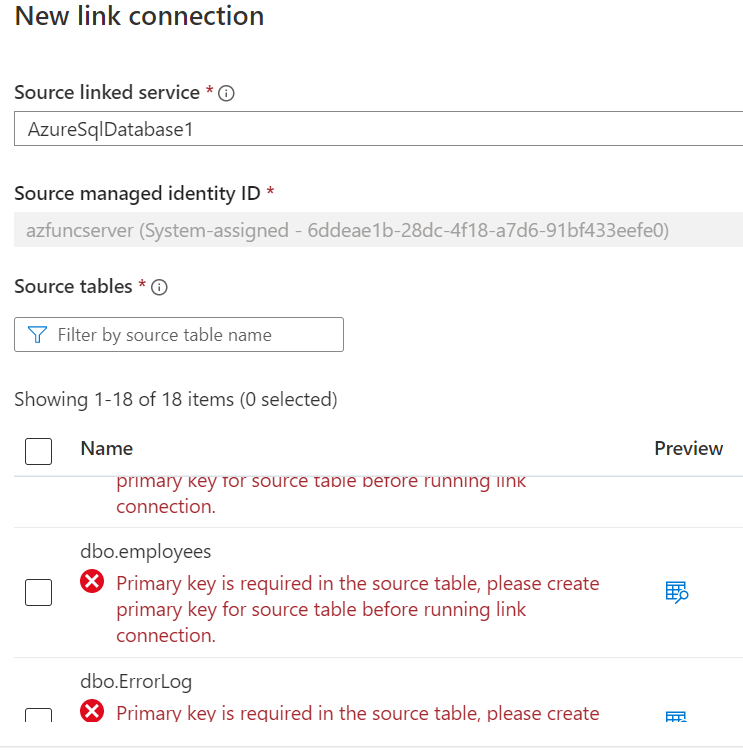
Task: Select the dbo.employees table name
Action: pos(146,552)
